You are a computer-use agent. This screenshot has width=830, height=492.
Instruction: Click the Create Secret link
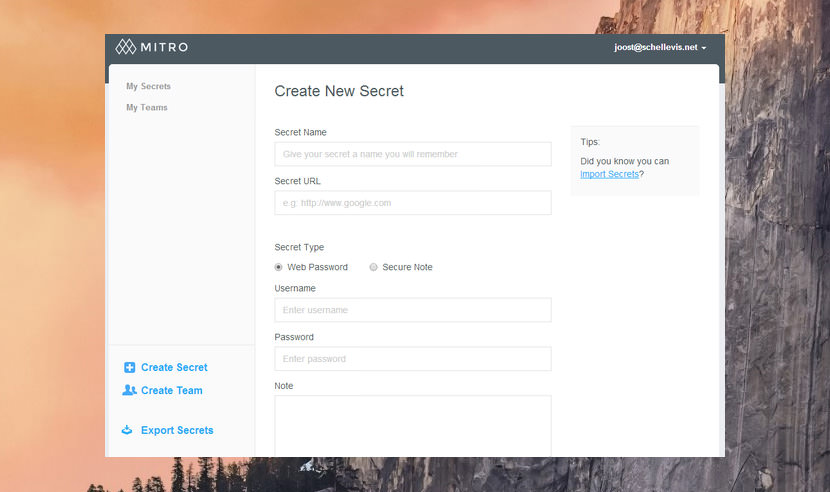coord(174,368)
